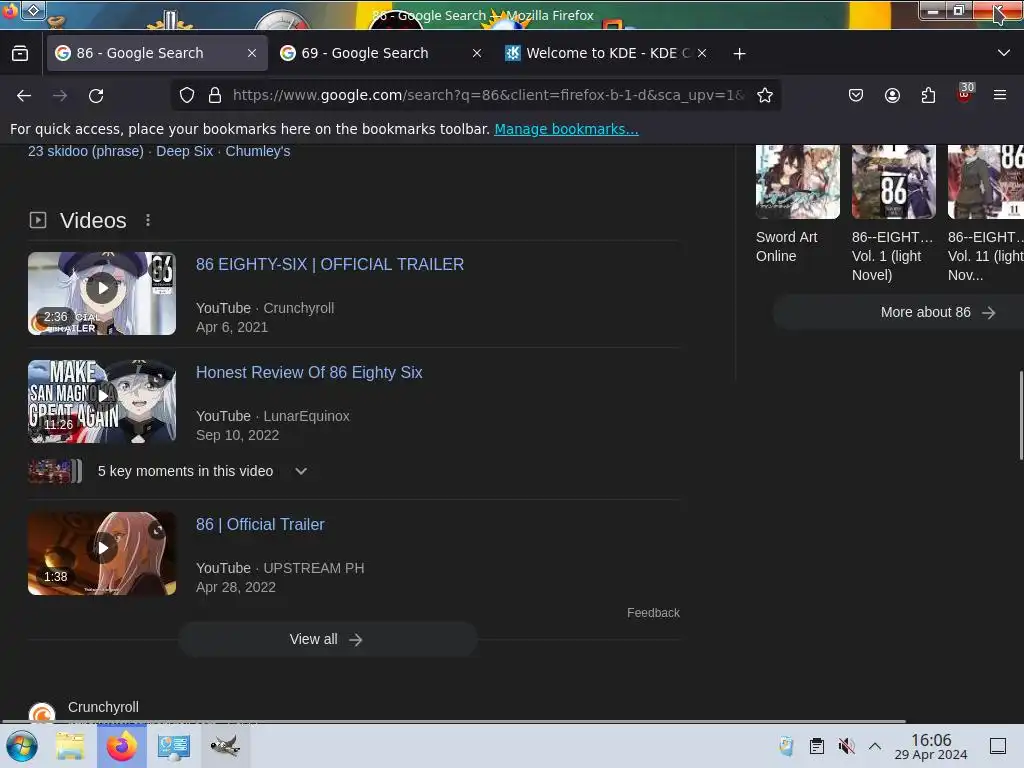Viewport: 1024px width, 768px height.
Task: Open 86--EIGHTY-SIX Vol. 11 cover
Action: 986,182
